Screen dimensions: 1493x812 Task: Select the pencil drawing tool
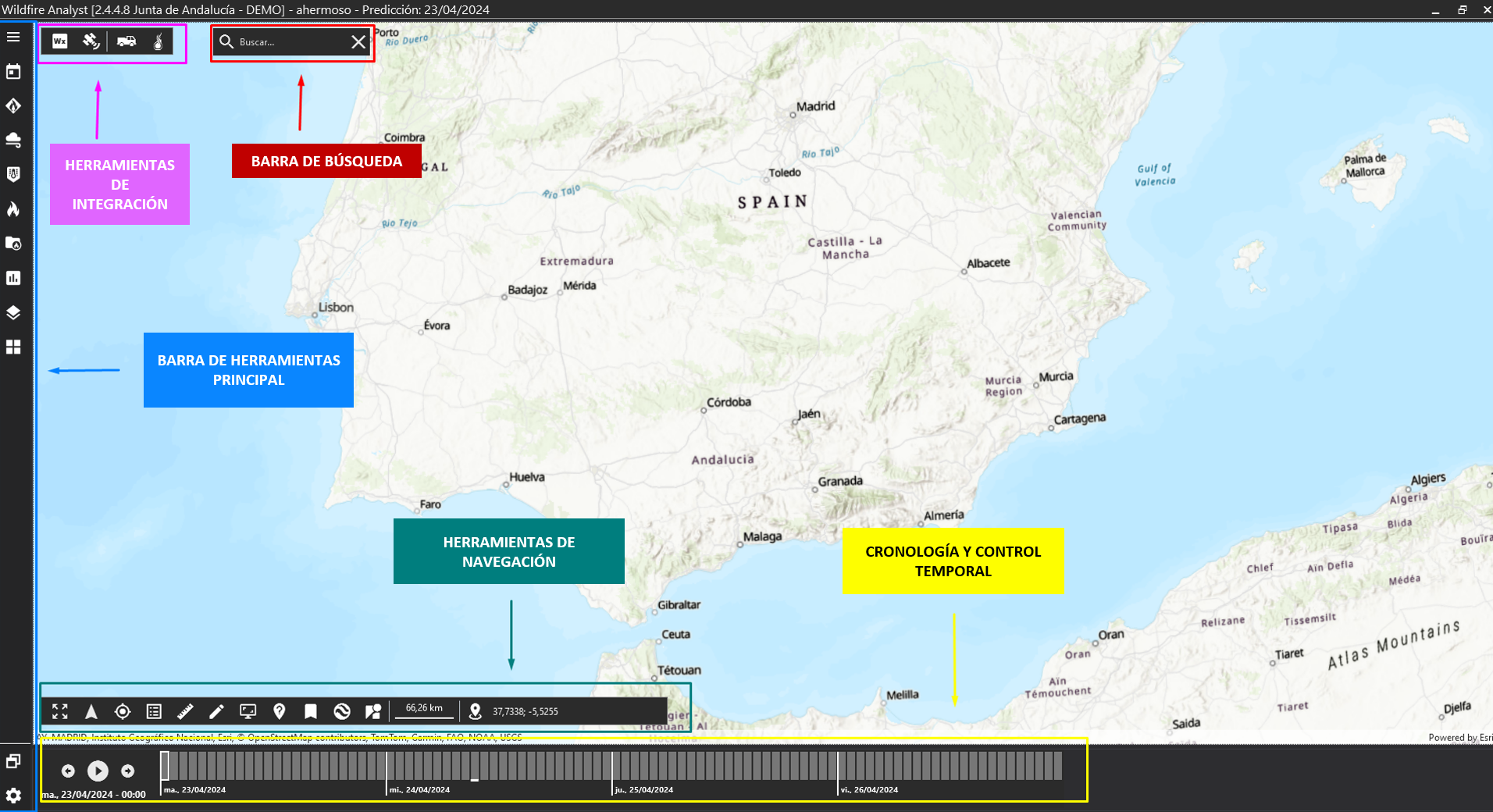(216, 711)
